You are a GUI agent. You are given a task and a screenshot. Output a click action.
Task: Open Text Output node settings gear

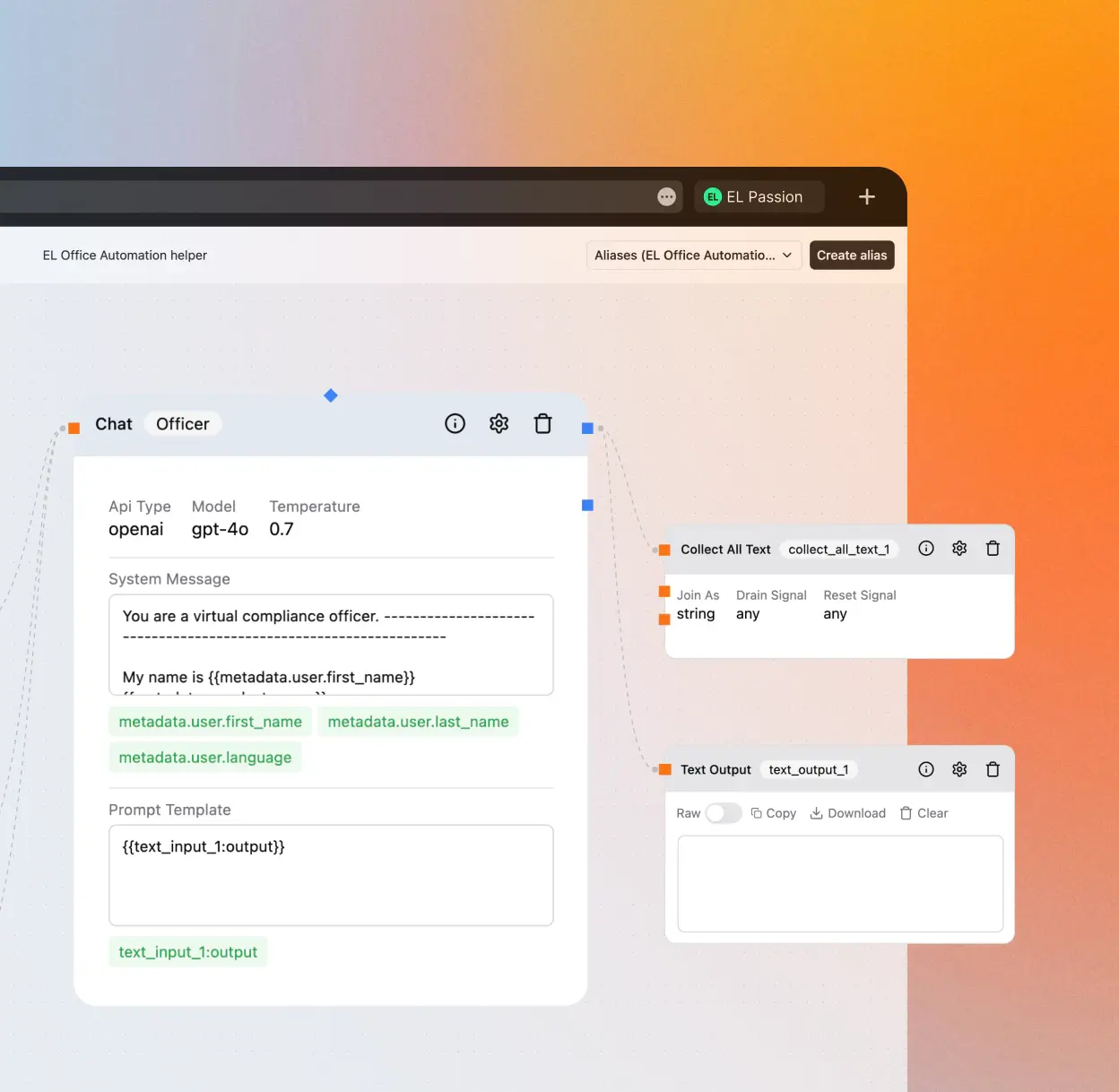[959, 769]
